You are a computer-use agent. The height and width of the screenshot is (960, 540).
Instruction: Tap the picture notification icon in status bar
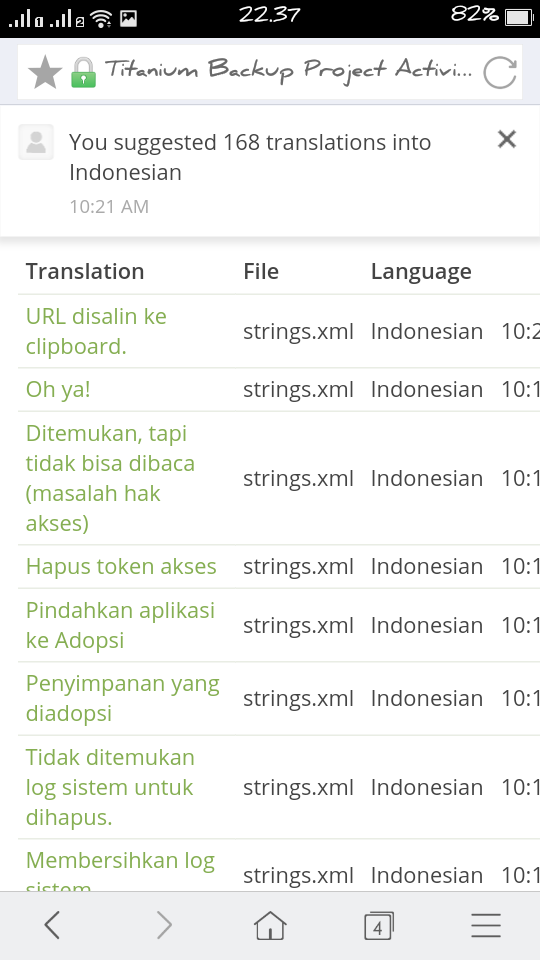[128, 18]
